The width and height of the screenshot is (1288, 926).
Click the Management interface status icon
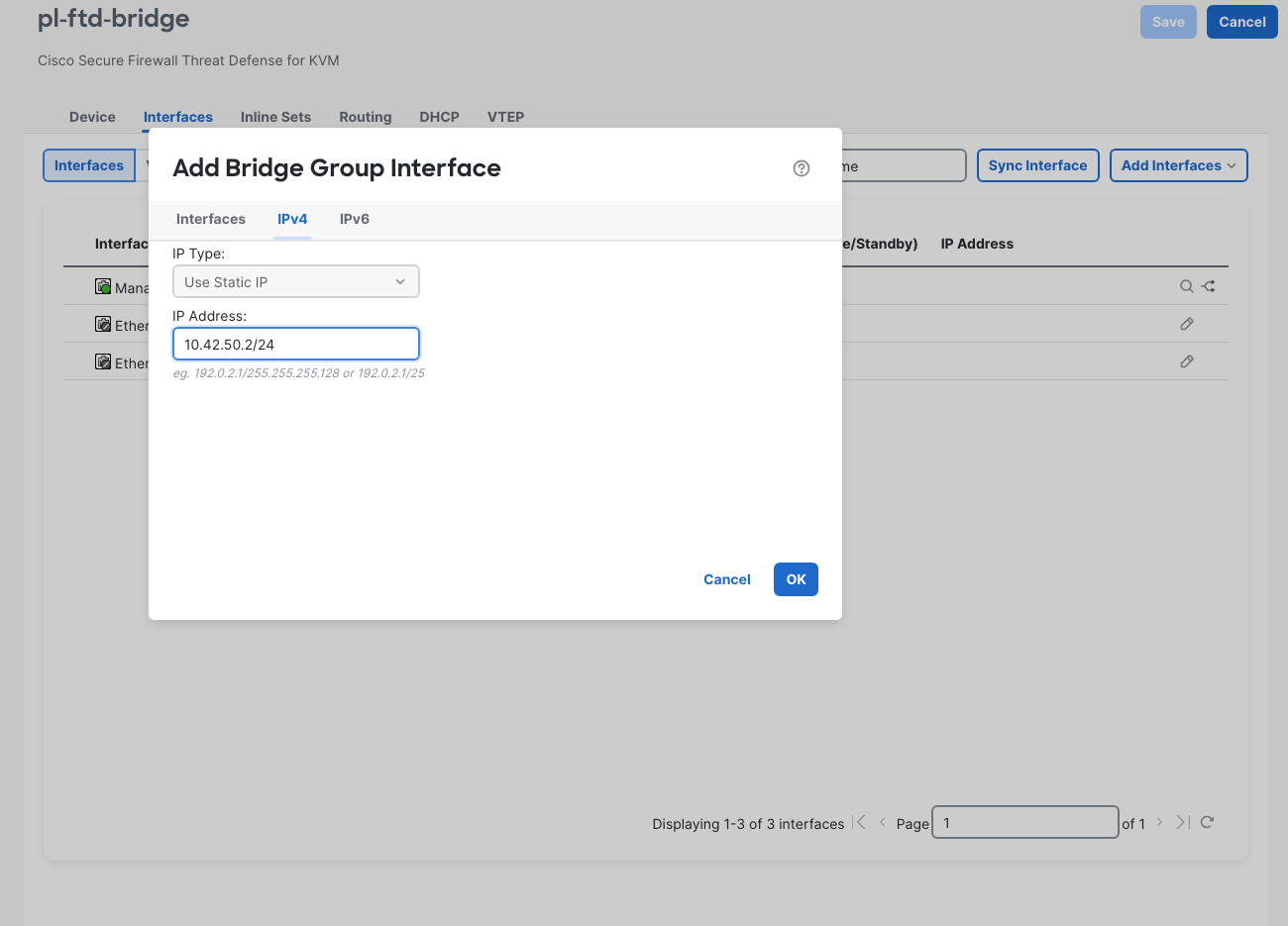103,286
